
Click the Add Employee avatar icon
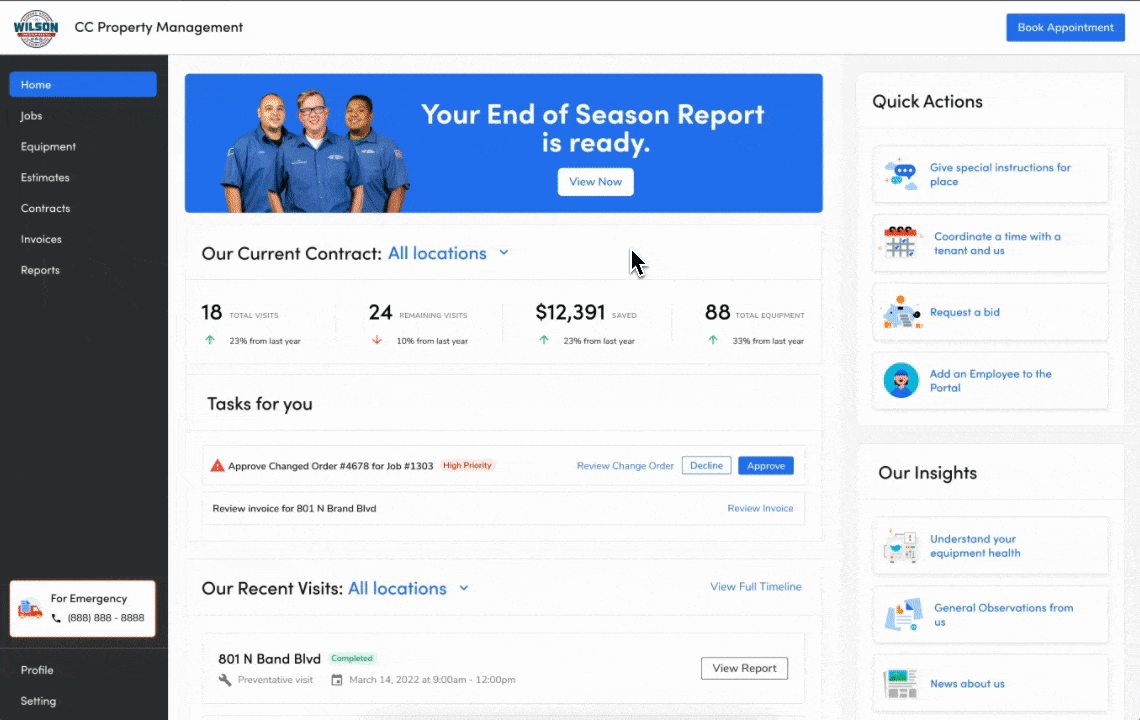pyautogui.click(x=900, y=380)
